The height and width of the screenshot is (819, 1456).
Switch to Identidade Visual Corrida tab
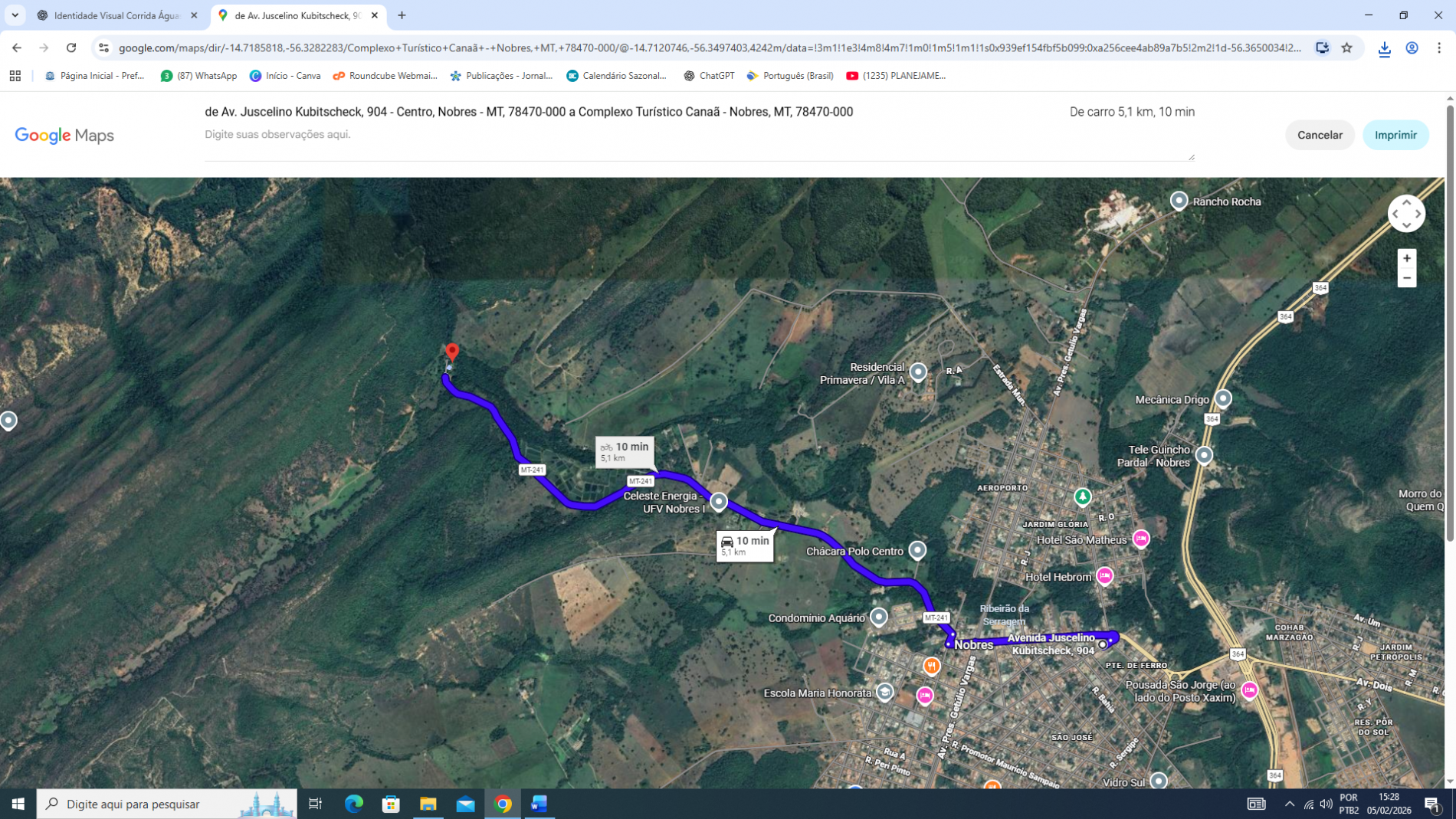coord(116,15)
